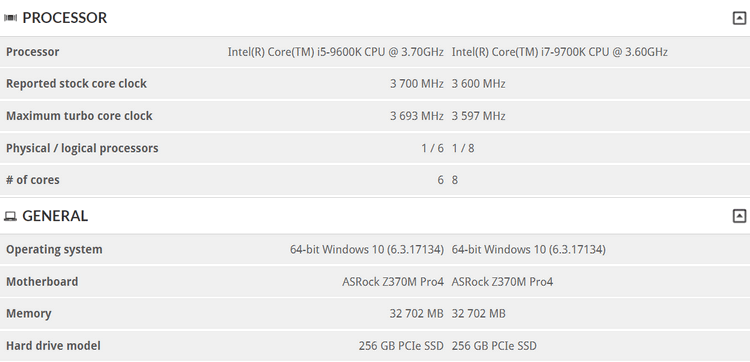This screenshot has width=750, height=362.
Task: Click the laptop icon beside GENERAL
Action: click(x=10, y=217)
